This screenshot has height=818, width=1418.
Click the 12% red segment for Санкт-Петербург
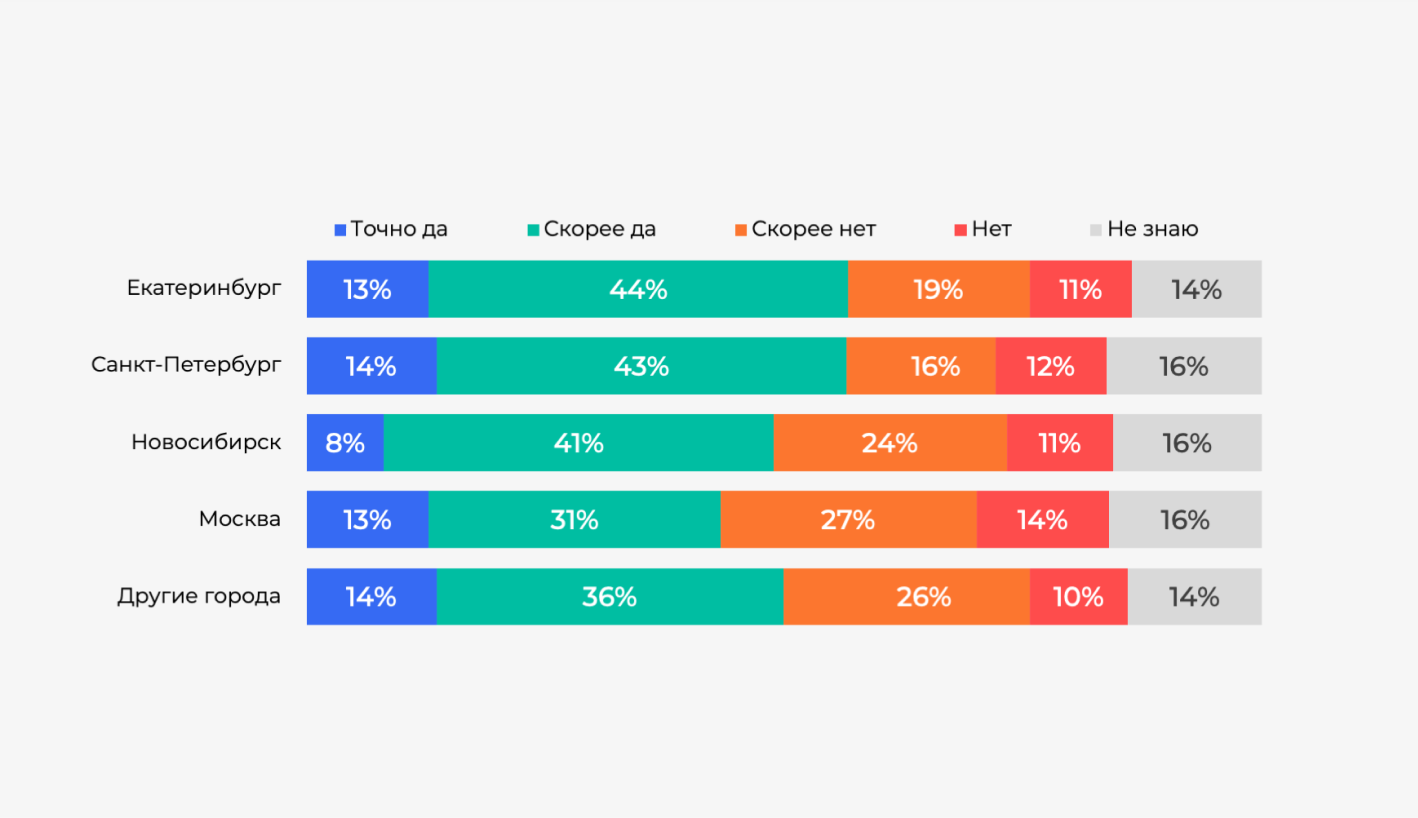tap(1051, 366)
